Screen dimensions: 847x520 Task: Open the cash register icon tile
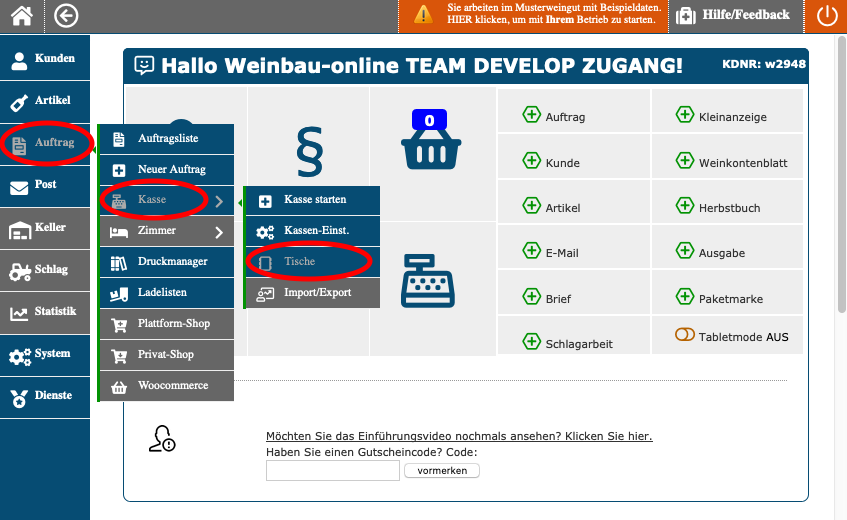pyautogui.click(x=430, y=282)
